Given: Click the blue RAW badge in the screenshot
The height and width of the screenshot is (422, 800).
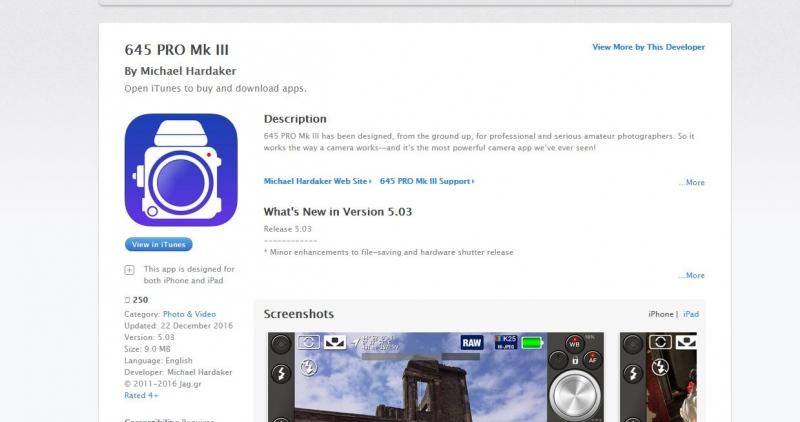Looking at the screenshot, I should click(x=472, y=342).
